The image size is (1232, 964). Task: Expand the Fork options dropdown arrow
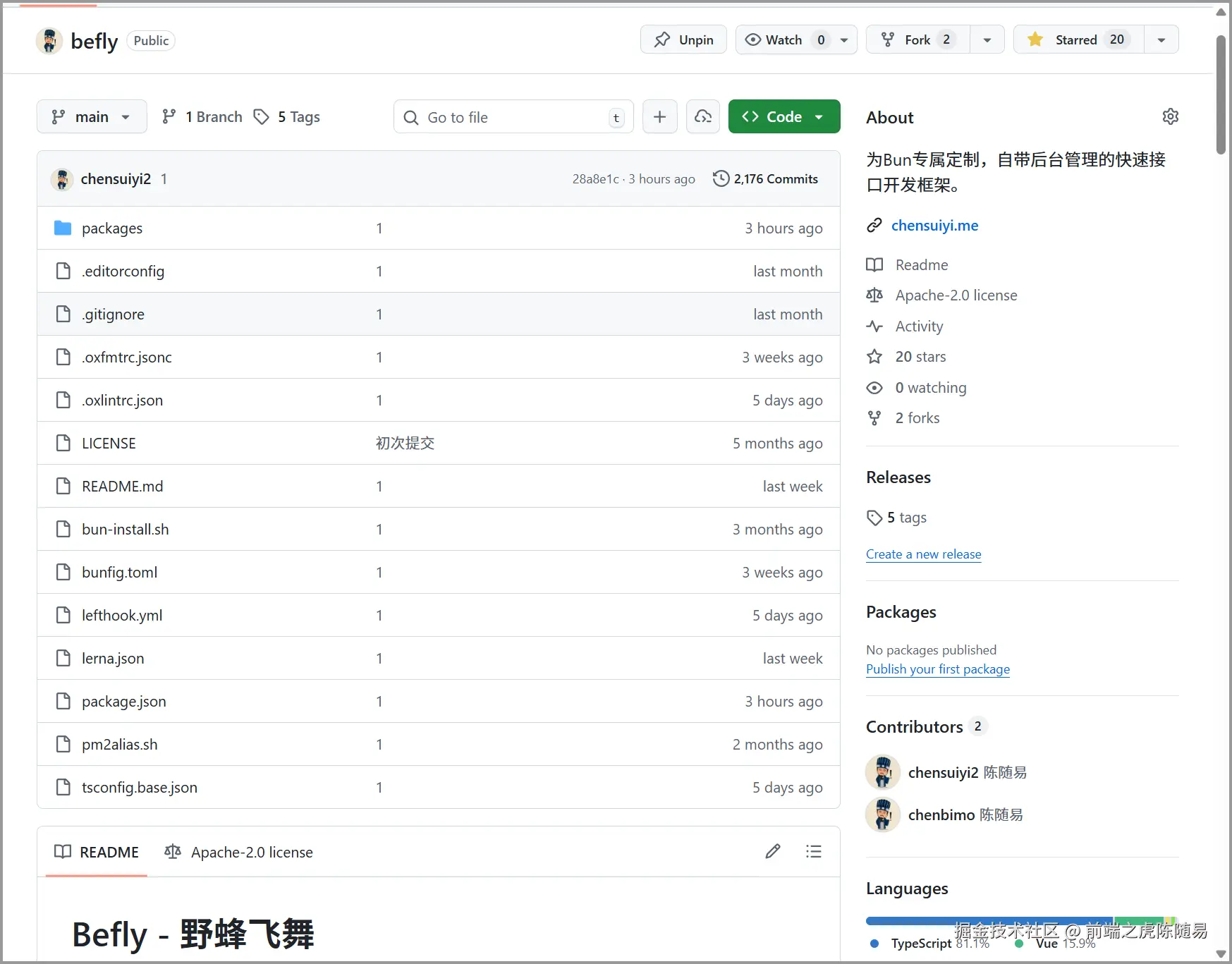(x=987, y=39)
